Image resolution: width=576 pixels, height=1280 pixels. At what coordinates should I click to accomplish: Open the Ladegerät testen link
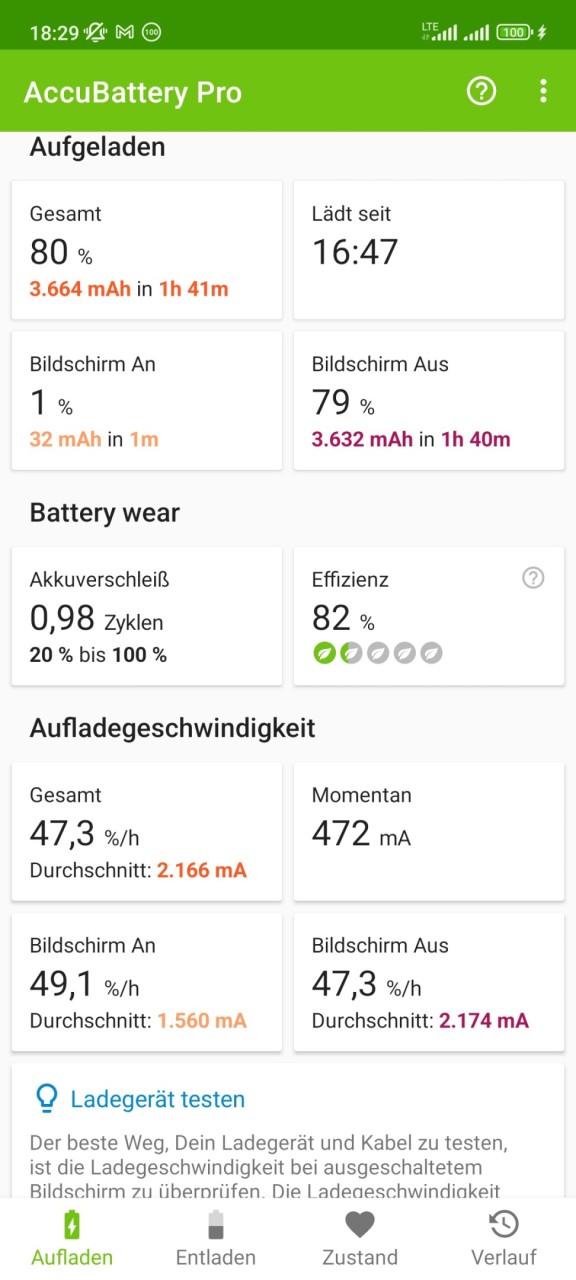(157, 1099)
